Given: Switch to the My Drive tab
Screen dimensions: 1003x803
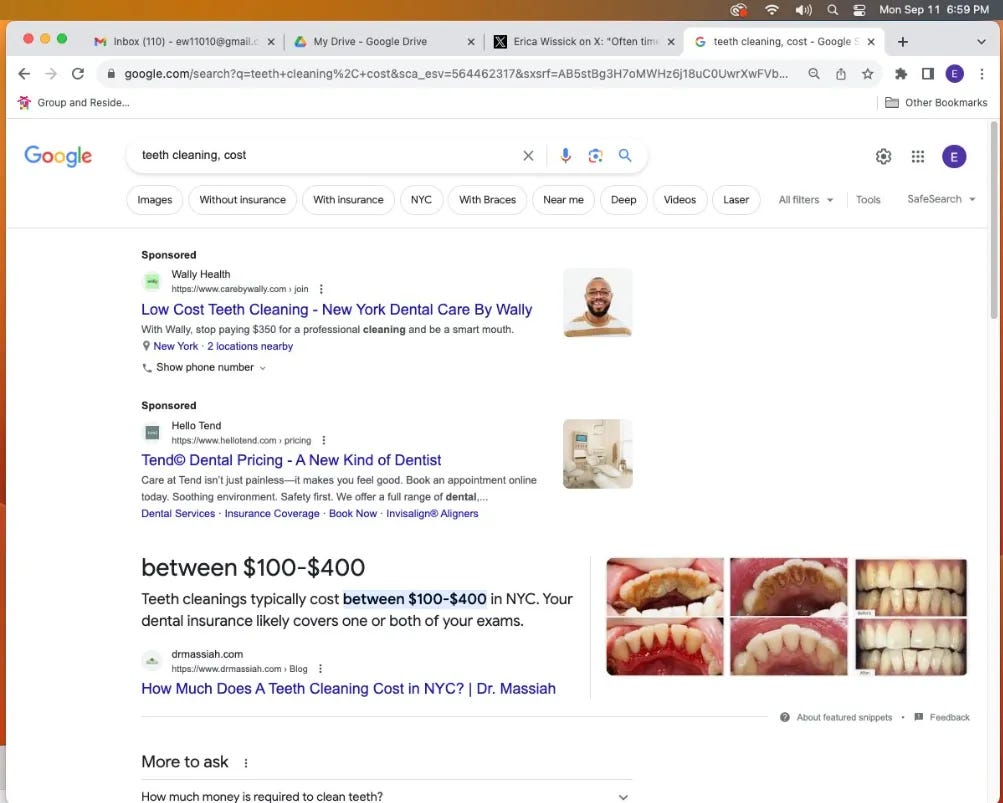Looking at the screenshot, I should click(x=384, y=42).
